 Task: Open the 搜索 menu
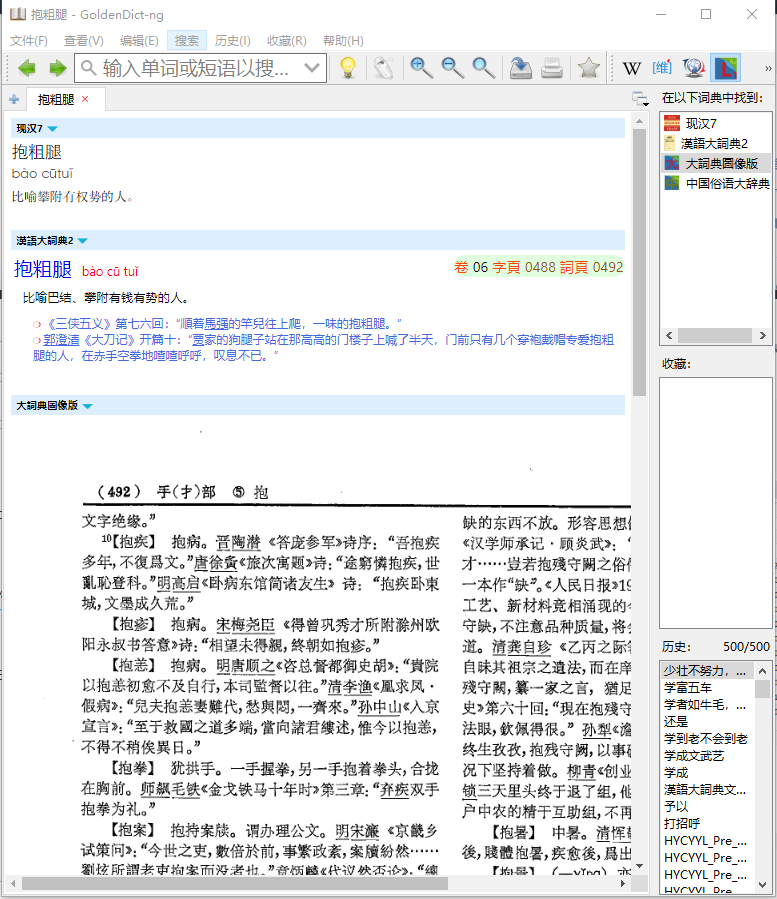(x=187, y=41)
